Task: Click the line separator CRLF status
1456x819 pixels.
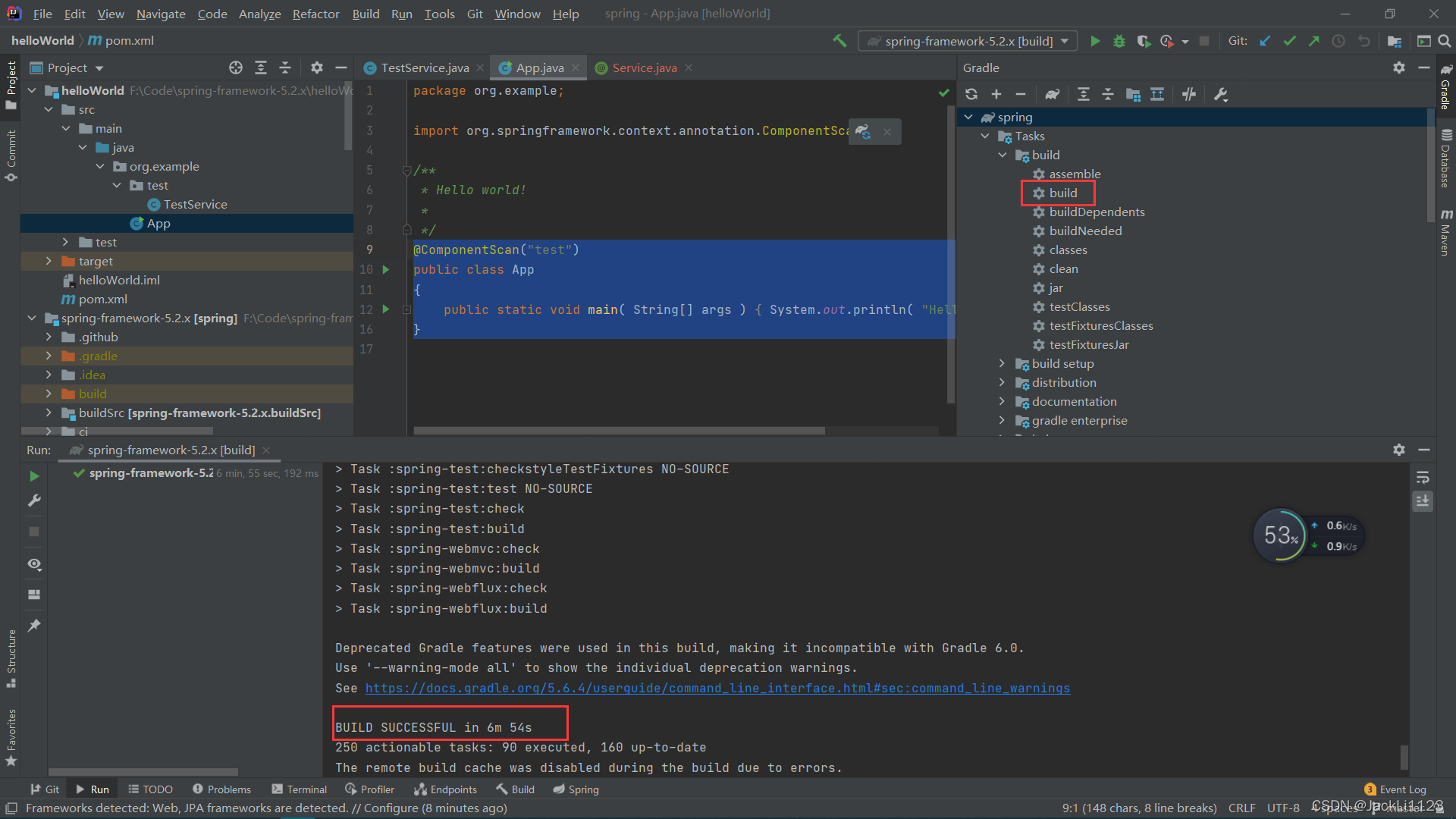Action: tap(1241, 808)
